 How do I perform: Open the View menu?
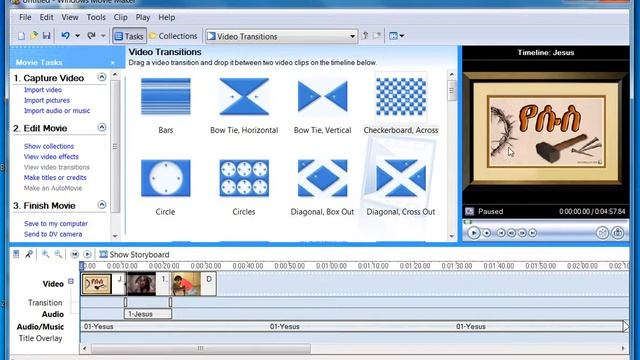click(x=70, y=17)
